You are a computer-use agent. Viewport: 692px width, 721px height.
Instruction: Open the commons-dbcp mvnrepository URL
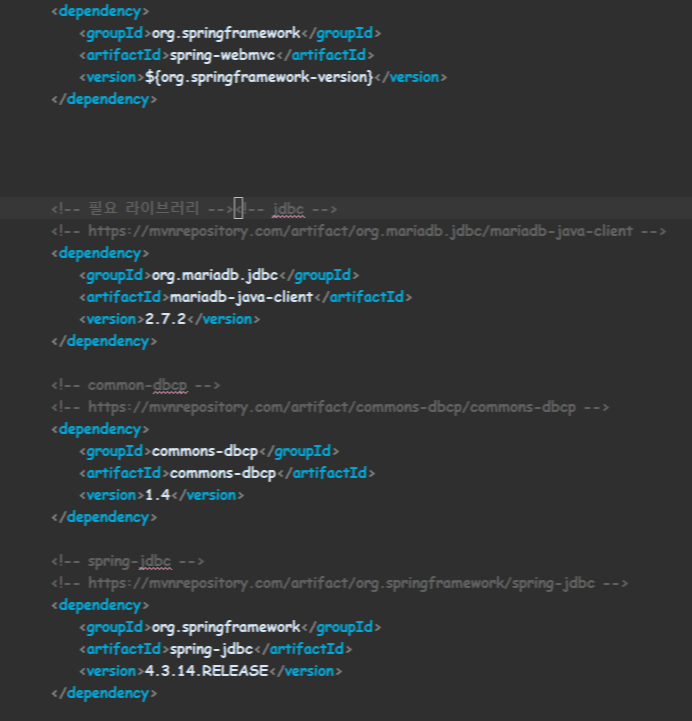(332, 407)
